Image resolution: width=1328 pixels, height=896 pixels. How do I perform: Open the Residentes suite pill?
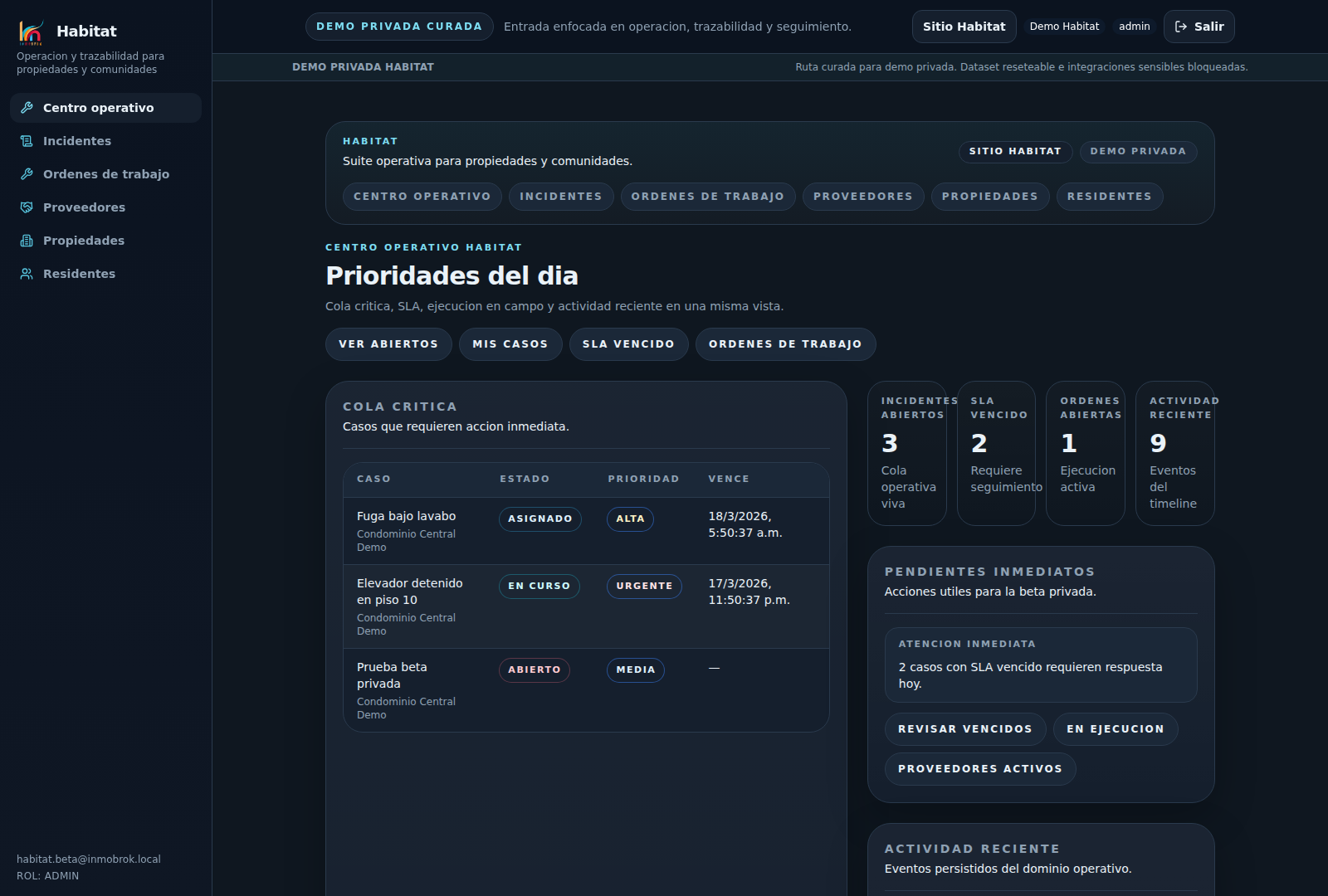(x=1109, y=197)
